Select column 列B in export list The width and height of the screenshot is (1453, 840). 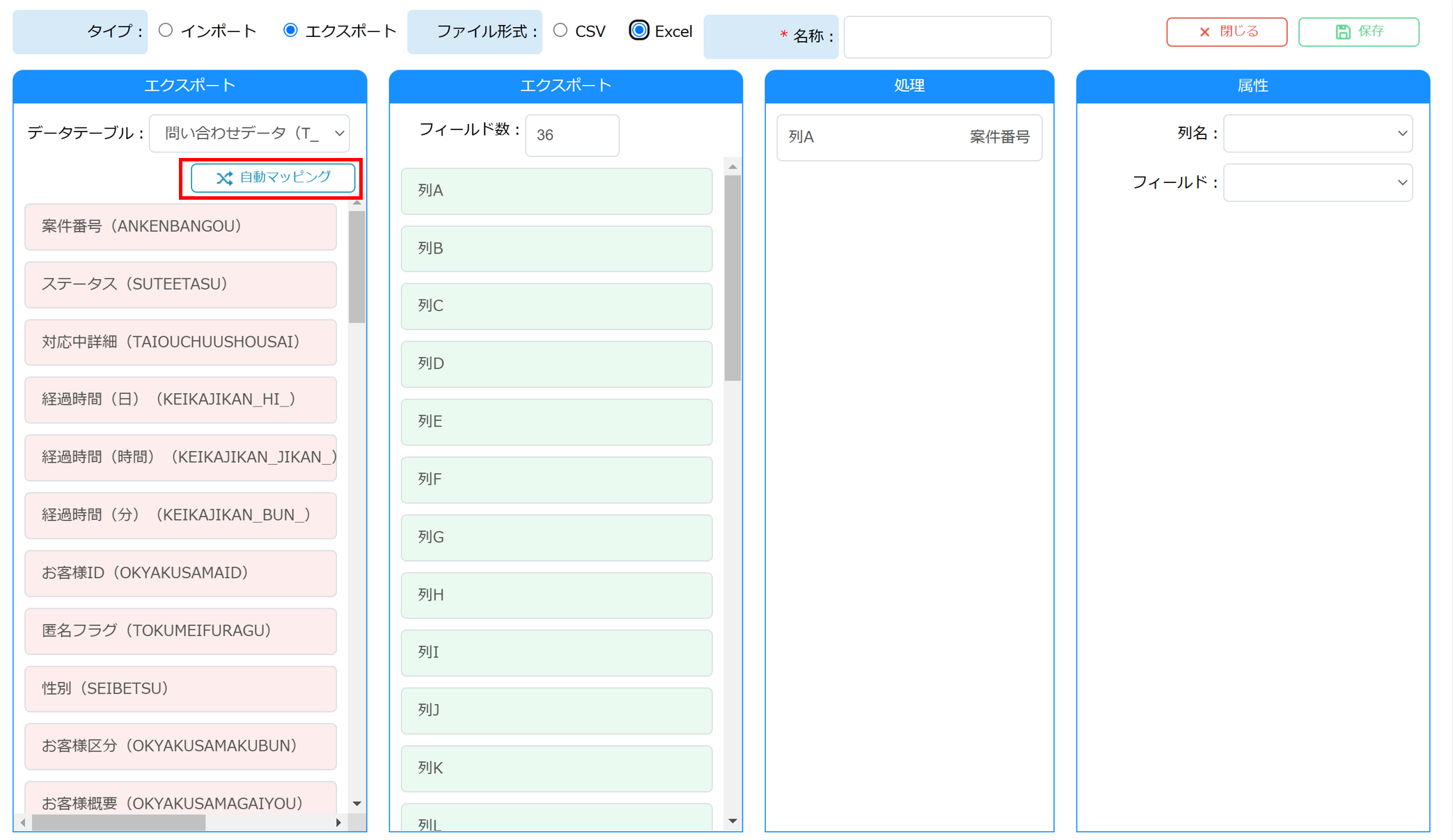[x=557, y=248]
